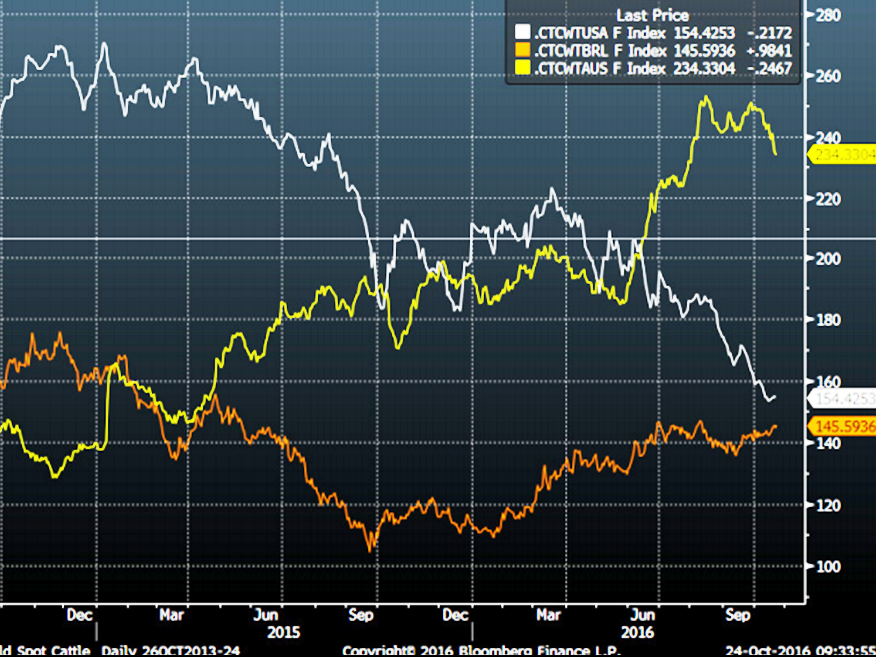Click the yellow 234.3304 price tag on axis

coord(843,155)
